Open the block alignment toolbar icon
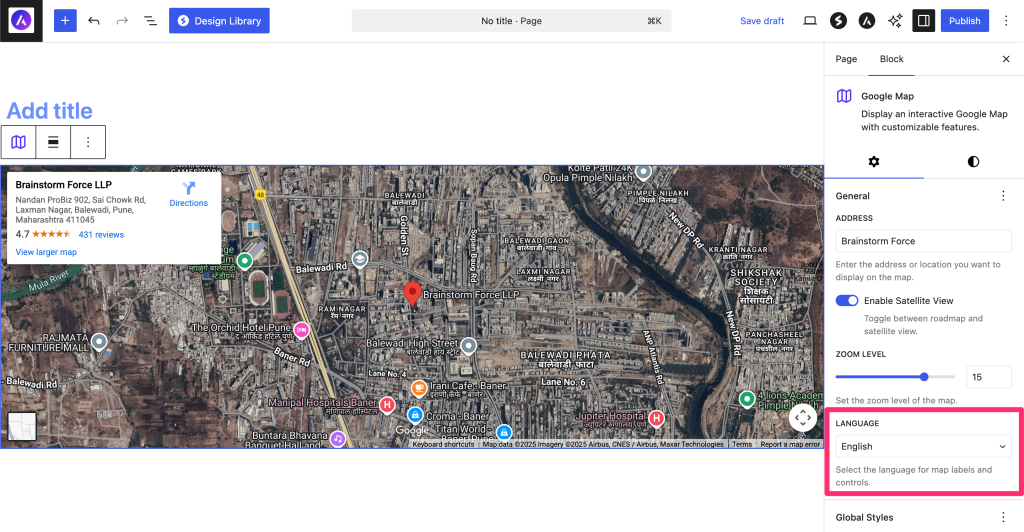 pyautogui.click(x=53, y=142)
